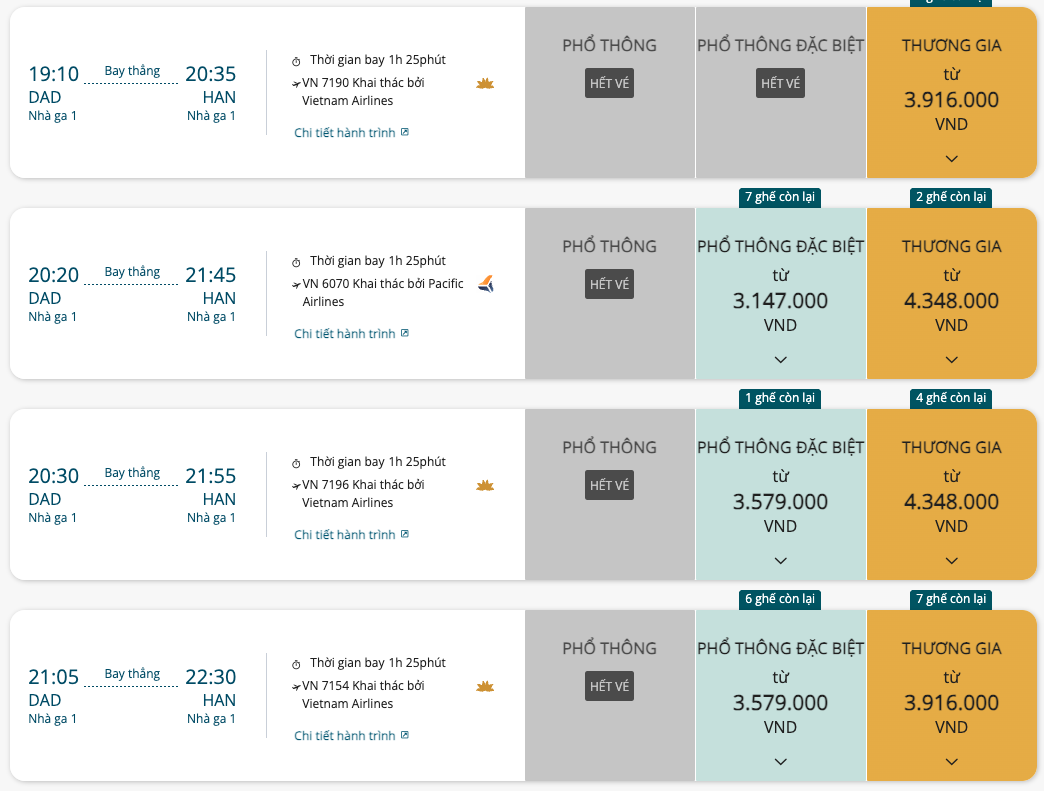Click HẾT VÉ button in Phổ Thông for 19:10
Screen dimensions: 1044x791
(x=609, y=83)
